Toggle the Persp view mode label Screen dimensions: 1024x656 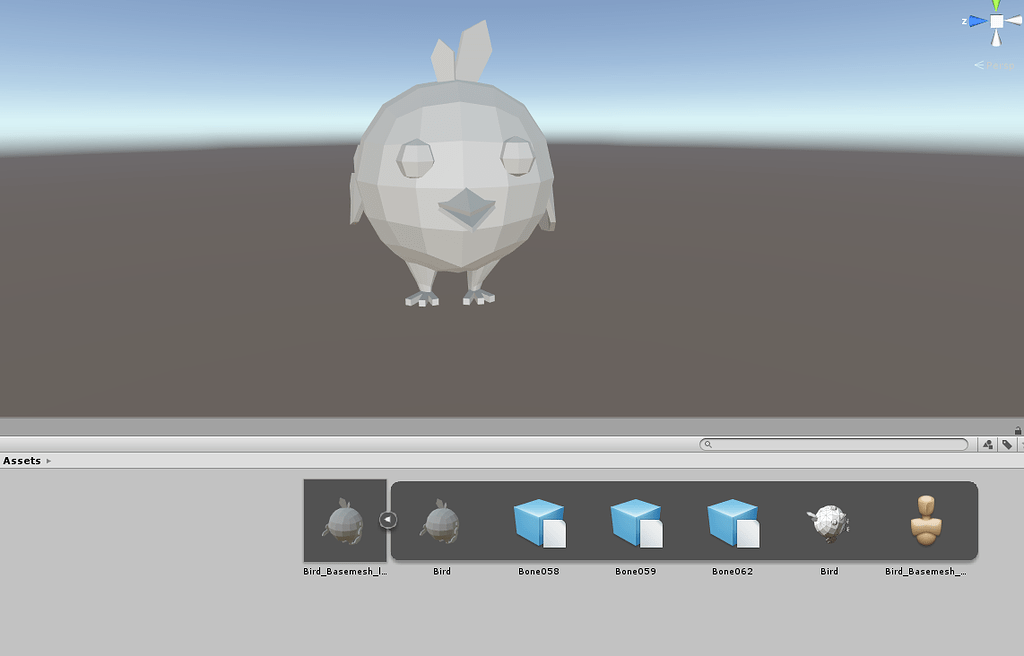pos(998,64)
